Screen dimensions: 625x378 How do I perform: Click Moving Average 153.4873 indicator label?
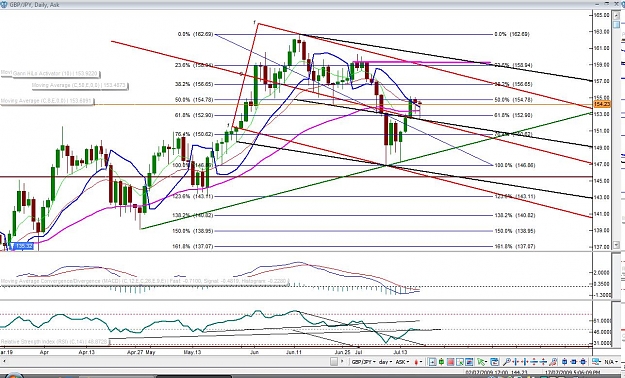click(81, 85)
